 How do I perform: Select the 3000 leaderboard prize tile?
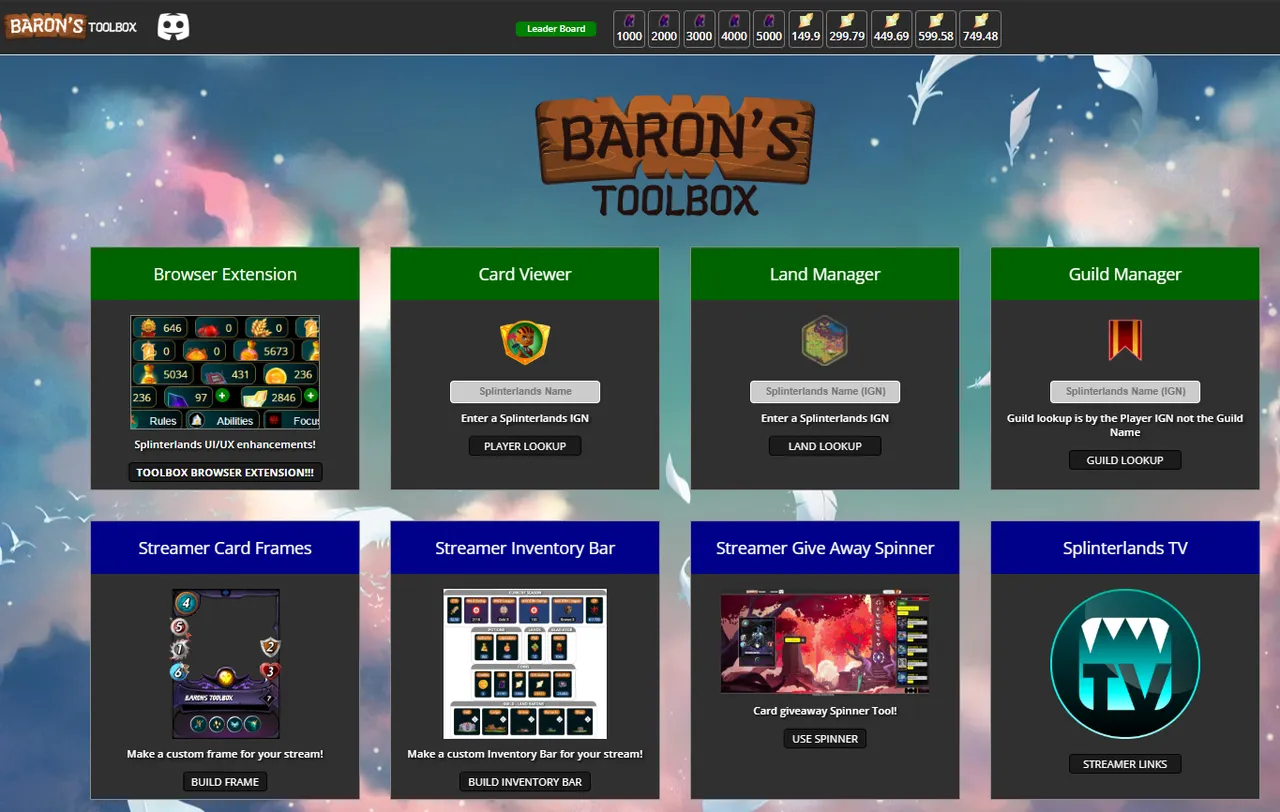[x=699, y=29]
